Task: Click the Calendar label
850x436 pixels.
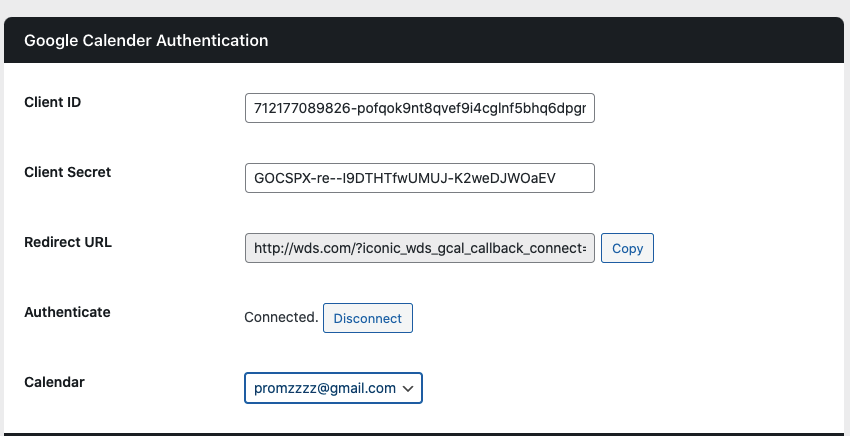Action: 54,382
